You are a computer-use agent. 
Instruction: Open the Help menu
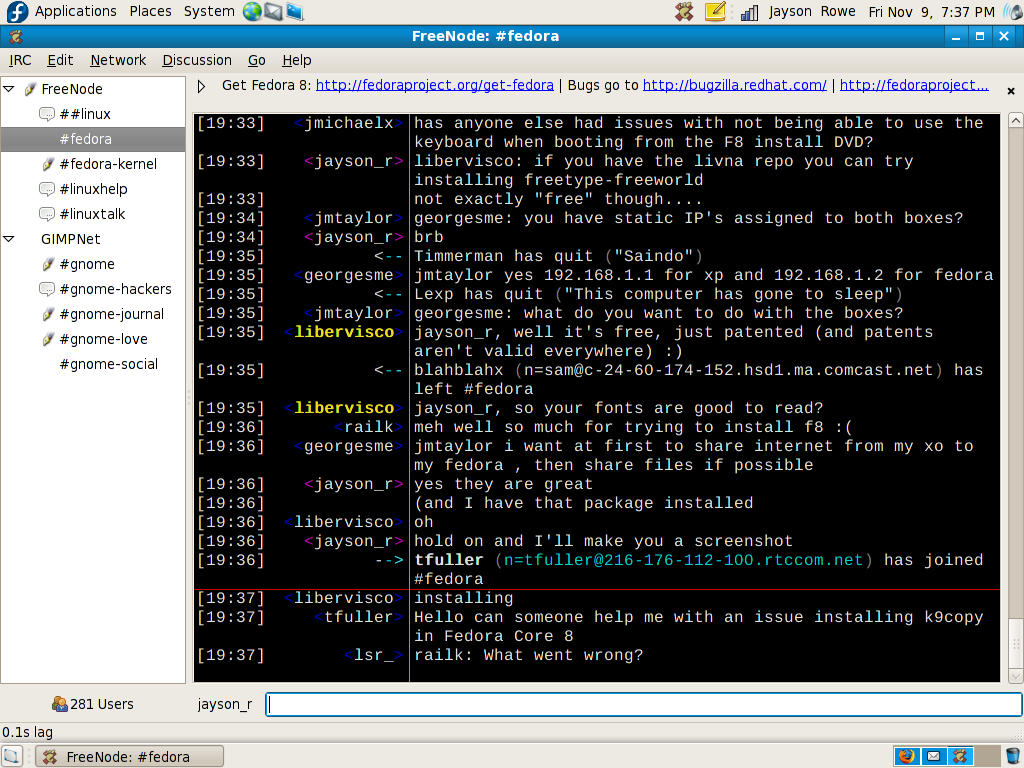tap(296, 60)
